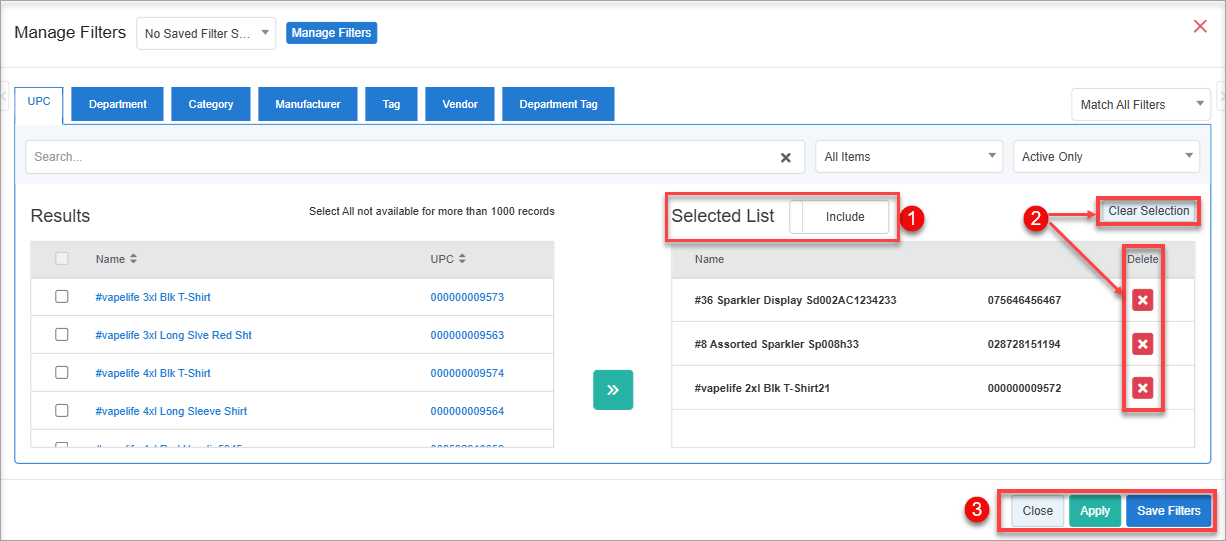Close the Manage Filters dialog with red X
Viewport: 1226px width, 541px height.
coord(1200,26)
